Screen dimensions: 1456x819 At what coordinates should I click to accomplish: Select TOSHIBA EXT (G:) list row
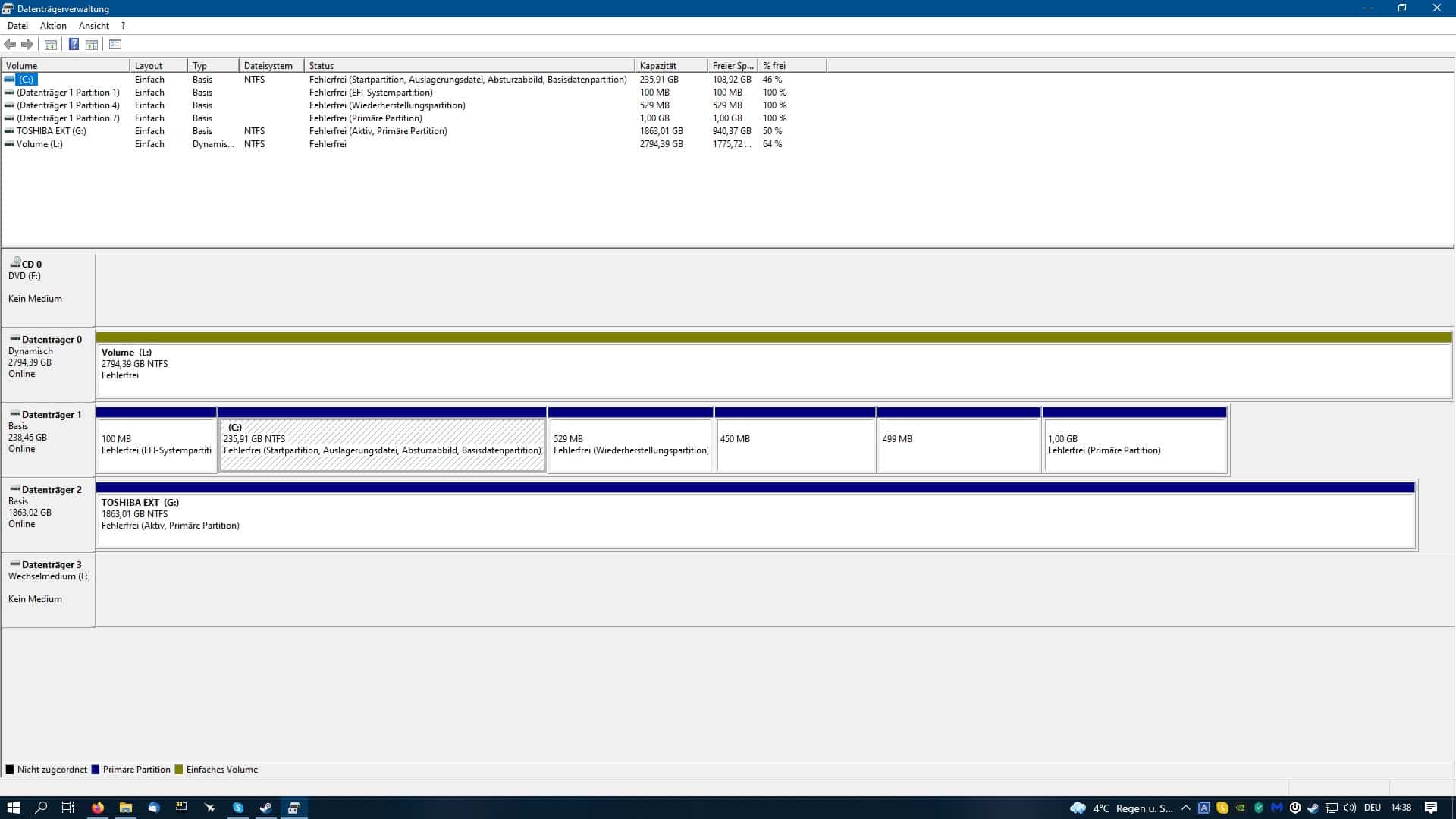tap(413, 131)
